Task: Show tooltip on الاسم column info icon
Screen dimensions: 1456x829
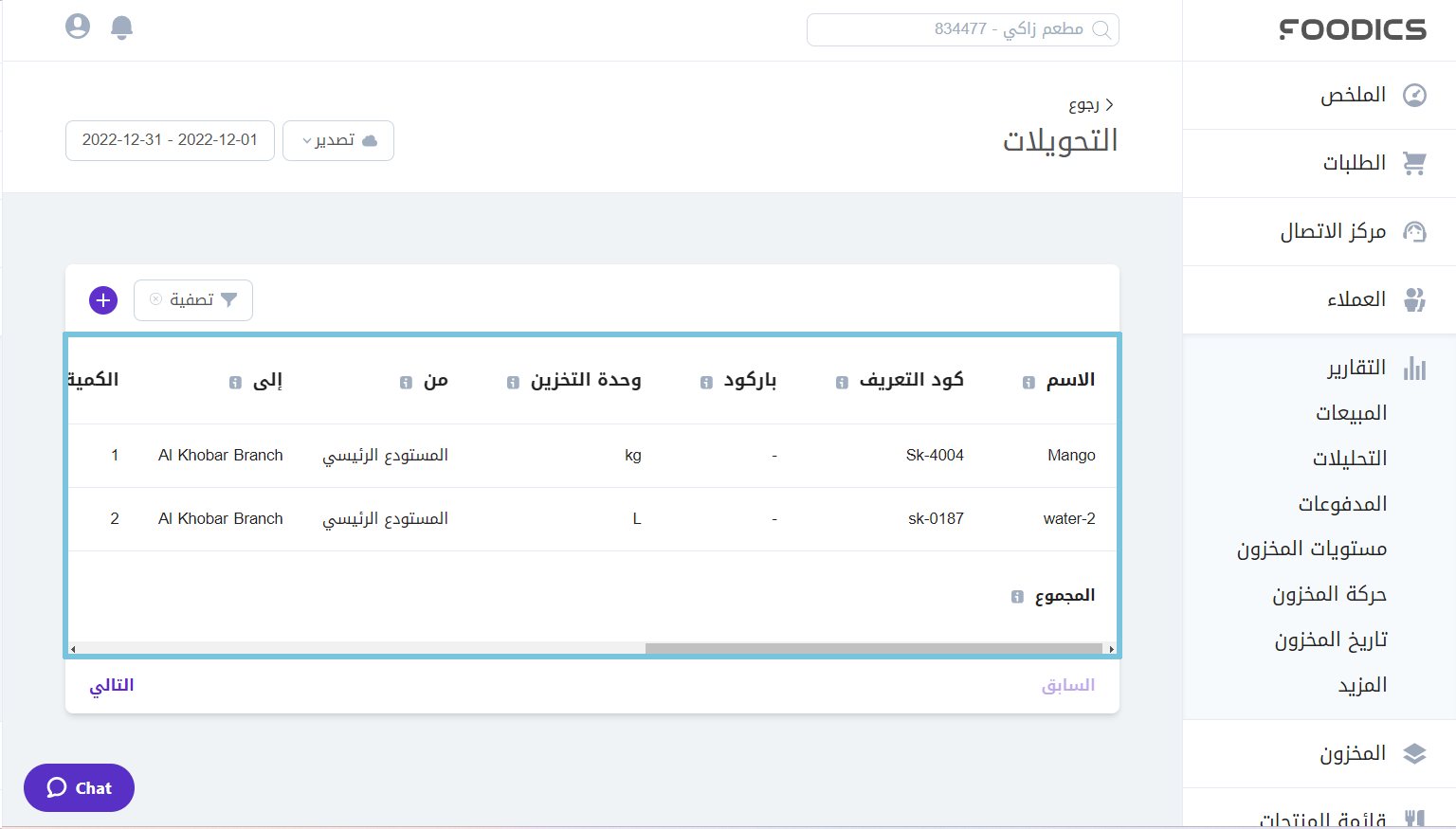Action: pos(1028,383)
